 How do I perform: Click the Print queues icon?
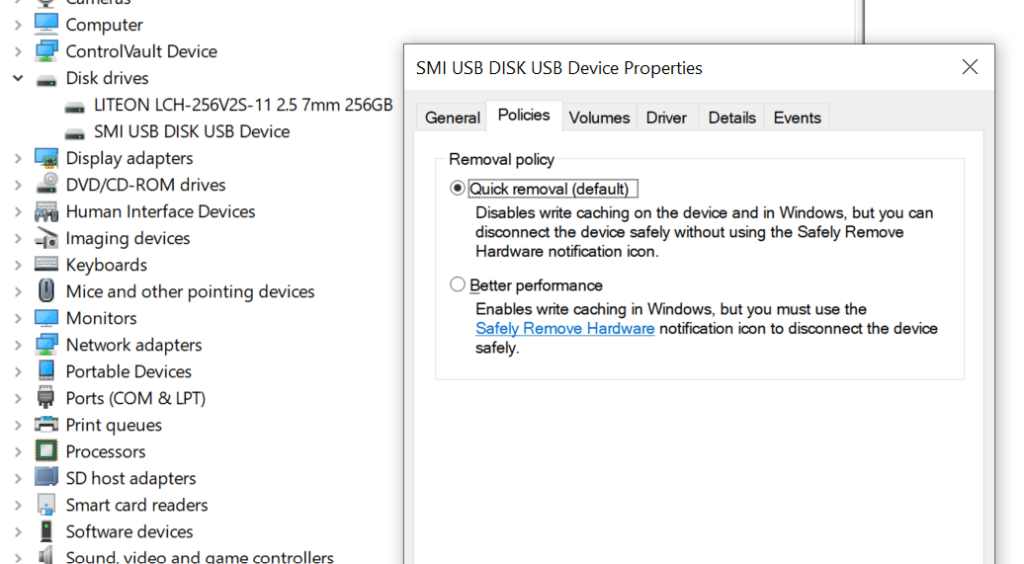tap(46, 424)
